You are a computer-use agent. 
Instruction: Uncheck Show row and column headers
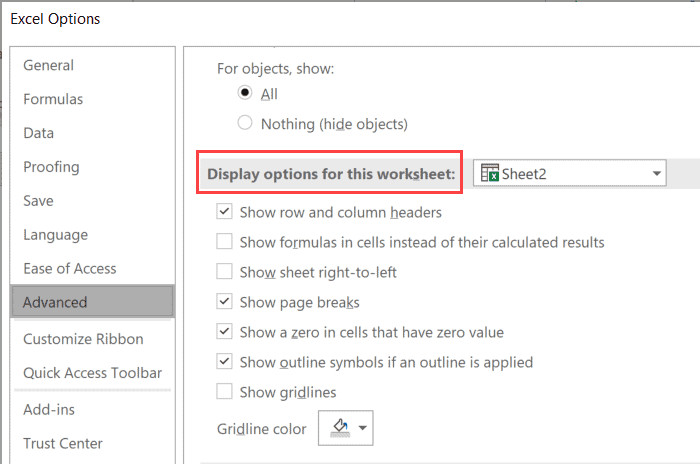tap(225, 212)
